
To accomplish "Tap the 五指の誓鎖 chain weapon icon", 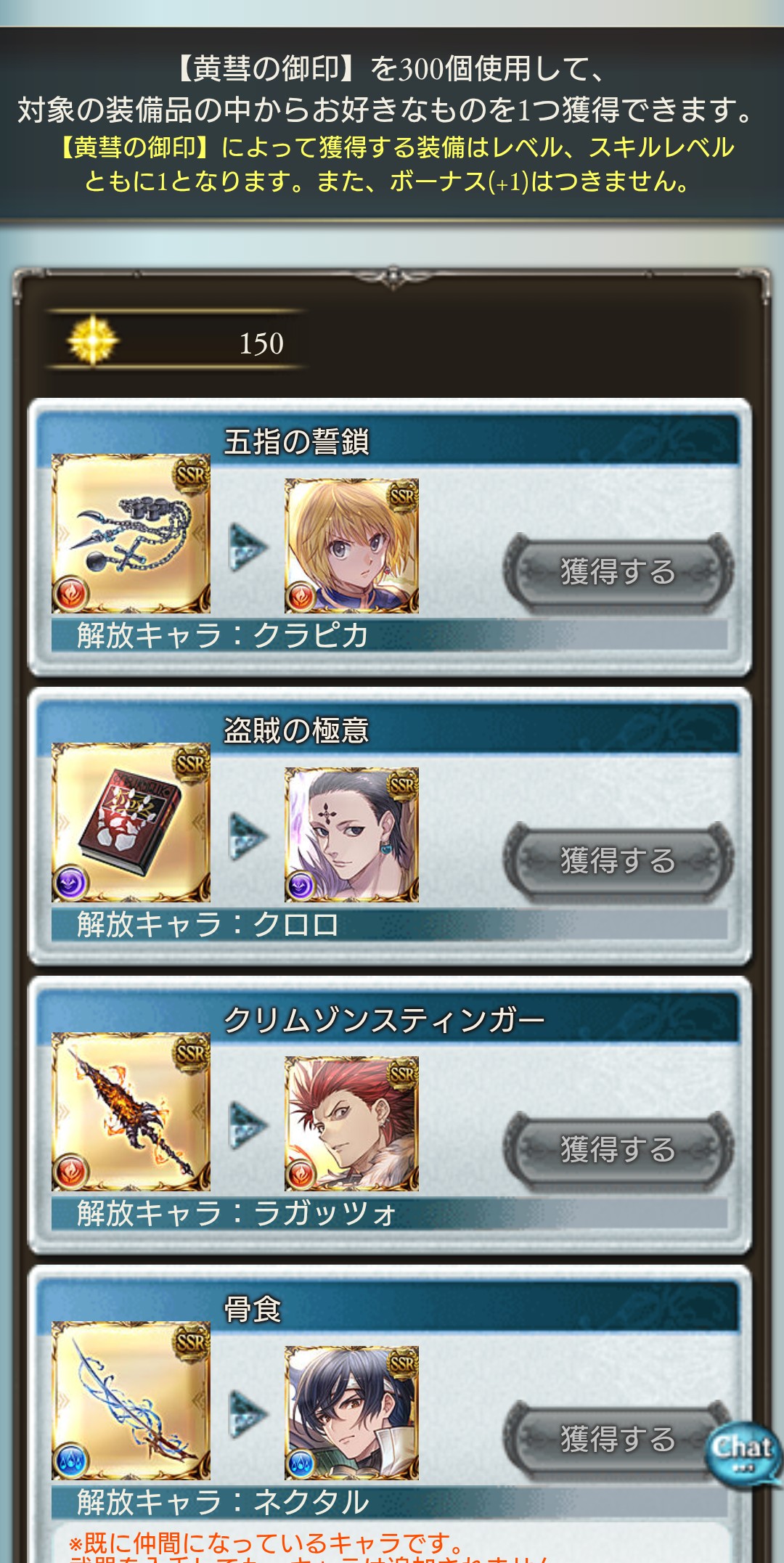I will 131,534.
